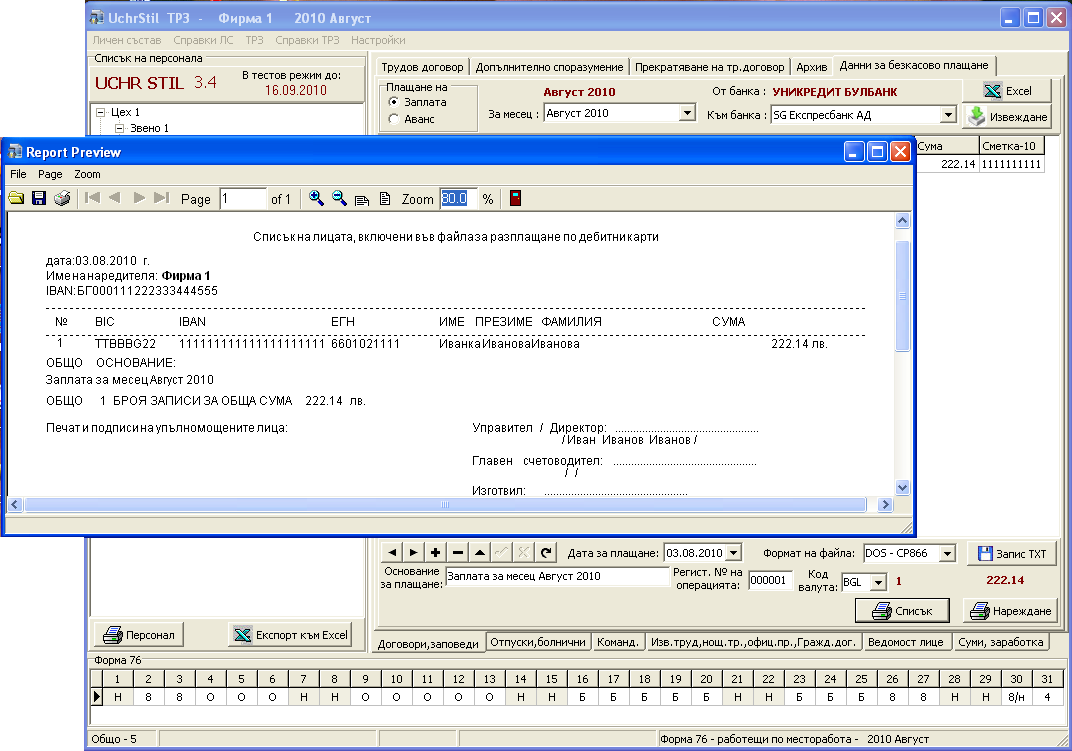This screenshot has width=1072, height=751.
Task: Save the report with the floppy disk icon
Action: (x=39, y=199)
